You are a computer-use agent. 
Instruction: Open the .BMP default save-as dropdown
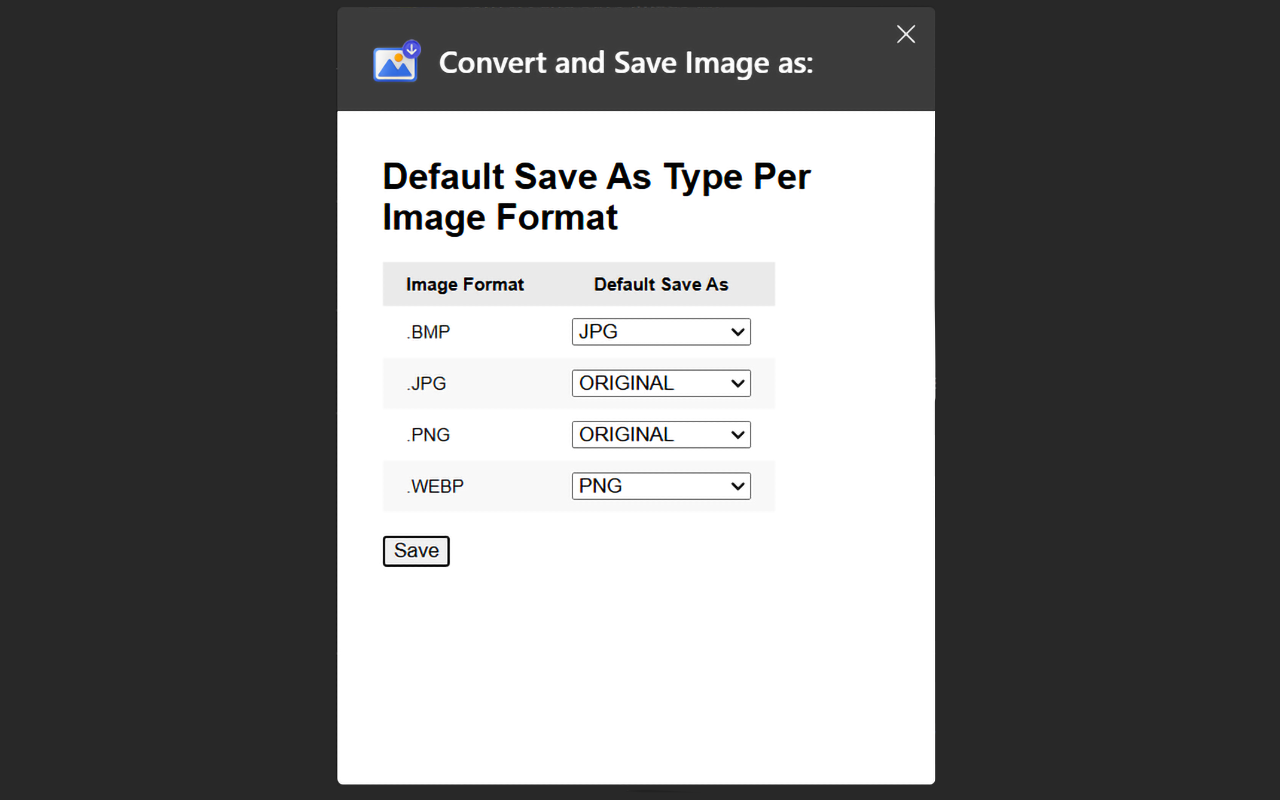point(660,332)
